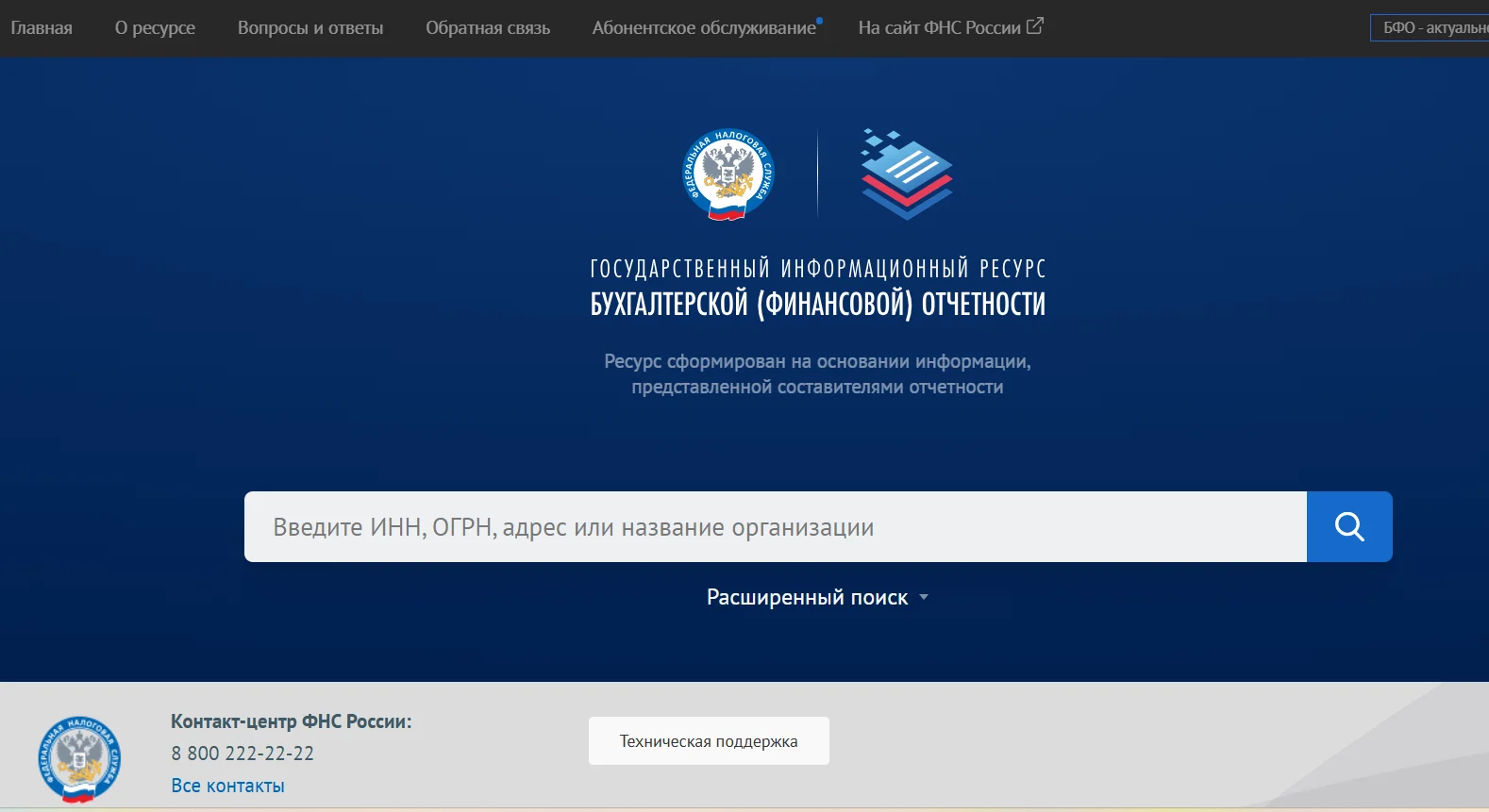Open the Главная menu item
The height and width of the screenshot is (812, 1489).
click(42, 28)
